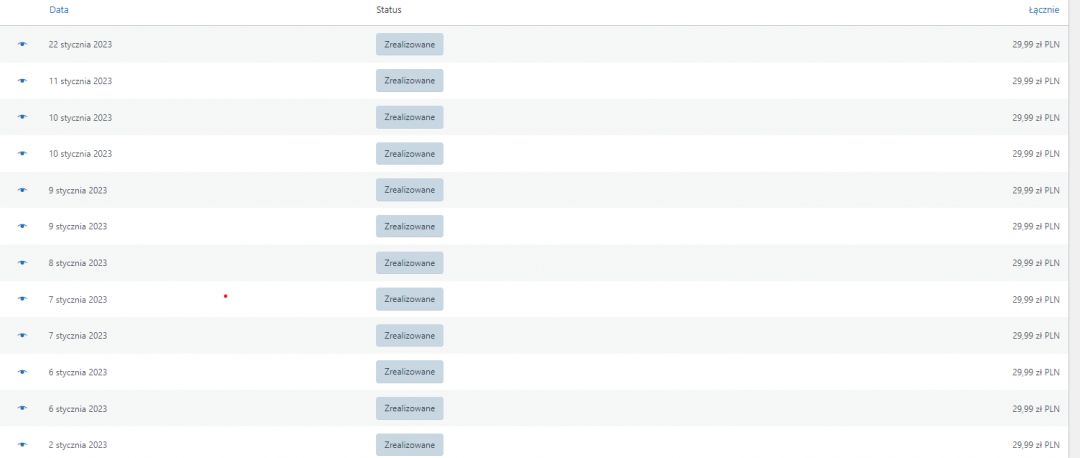This screenshot has width=1080, height=458.
Task: Toggle eye preview for first 6 stycznia 2023 row
Action: 22,372
